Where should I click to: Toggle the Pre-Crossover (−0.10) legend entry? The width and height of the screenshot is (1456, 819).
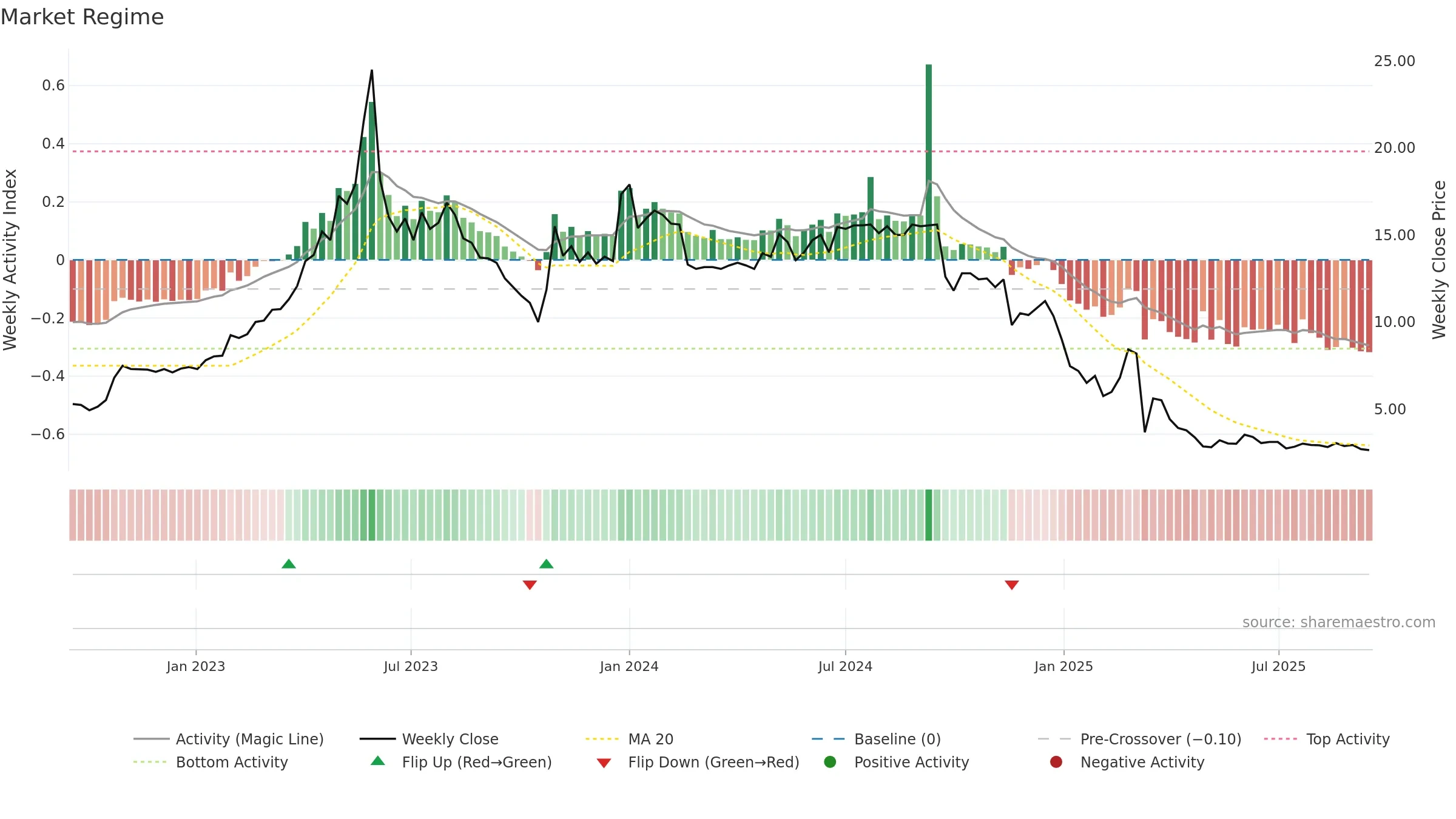(x=1139, y=739)
